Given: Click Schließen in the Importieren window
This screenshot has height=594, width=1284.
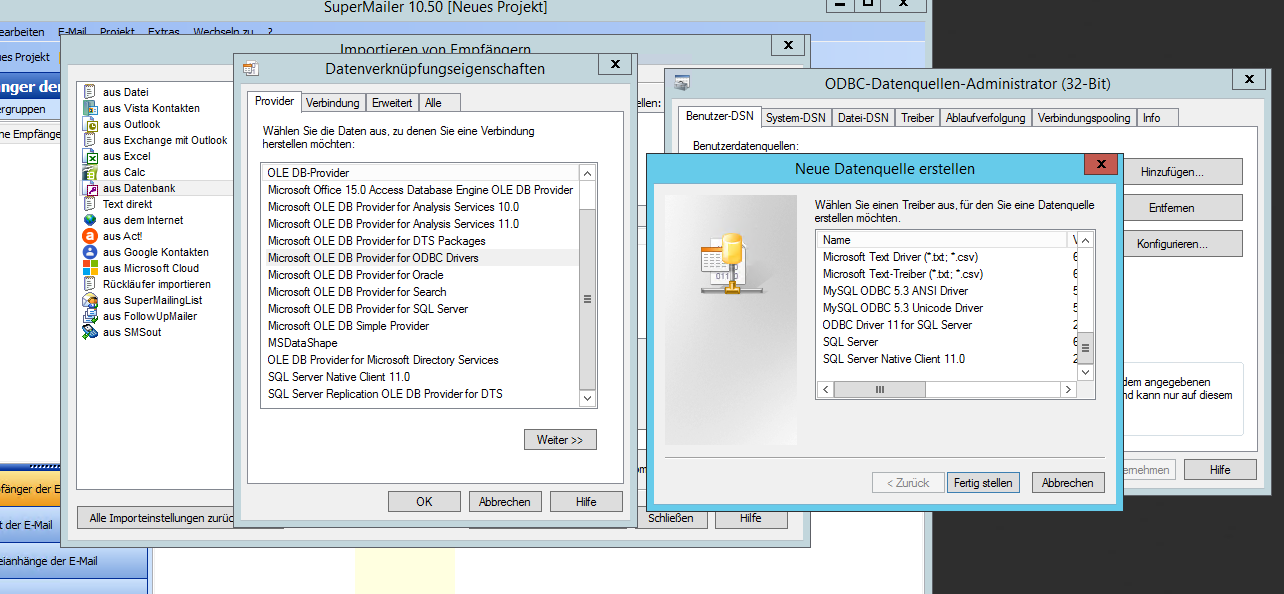Looking at the screenshot, I should [x=670, y=518].
